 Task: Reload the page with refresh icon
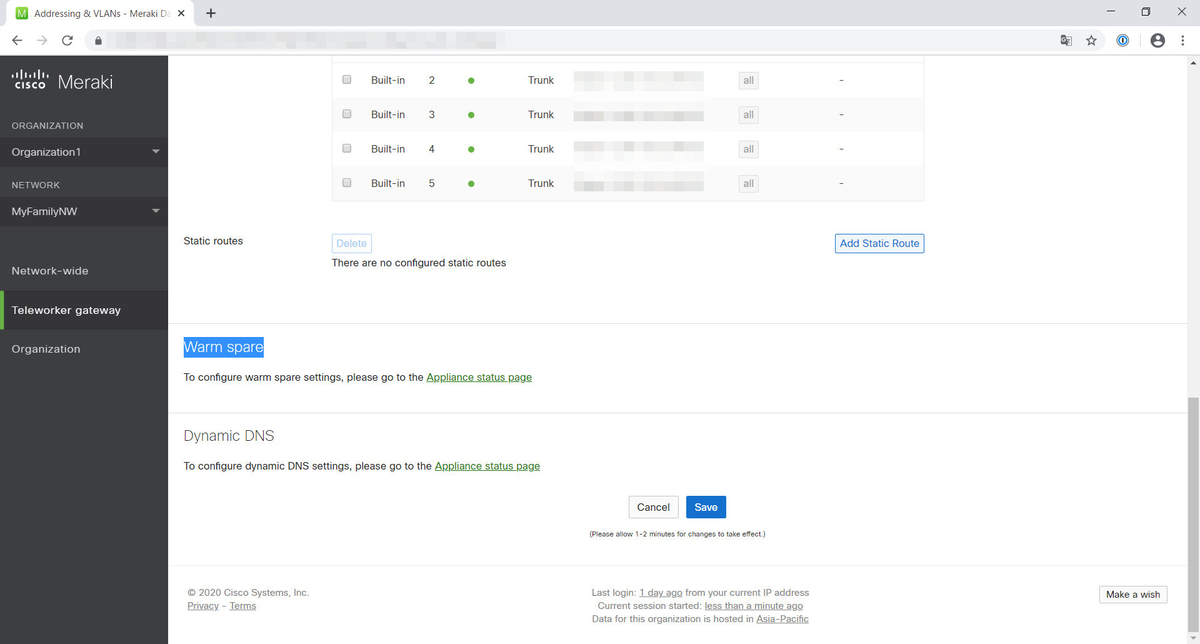click(67, 41)
